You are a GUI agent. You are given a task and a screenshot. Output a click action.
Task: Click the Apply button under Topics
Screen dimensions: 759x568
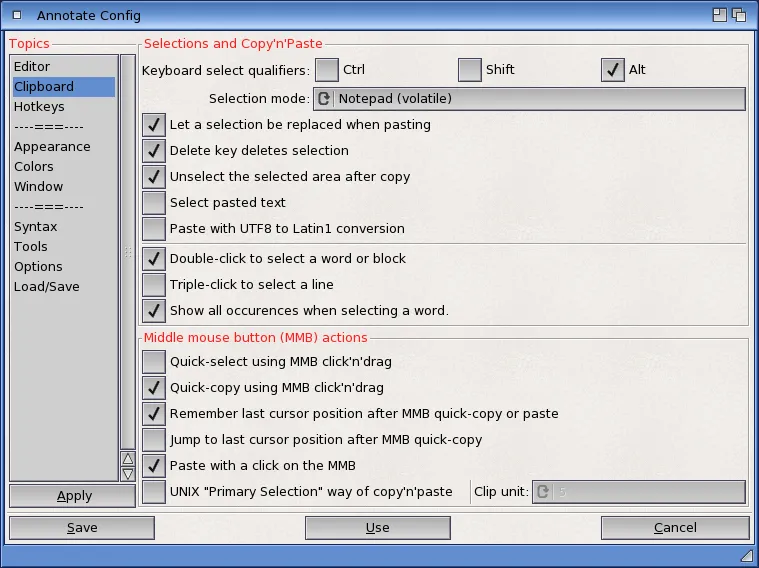74,496
